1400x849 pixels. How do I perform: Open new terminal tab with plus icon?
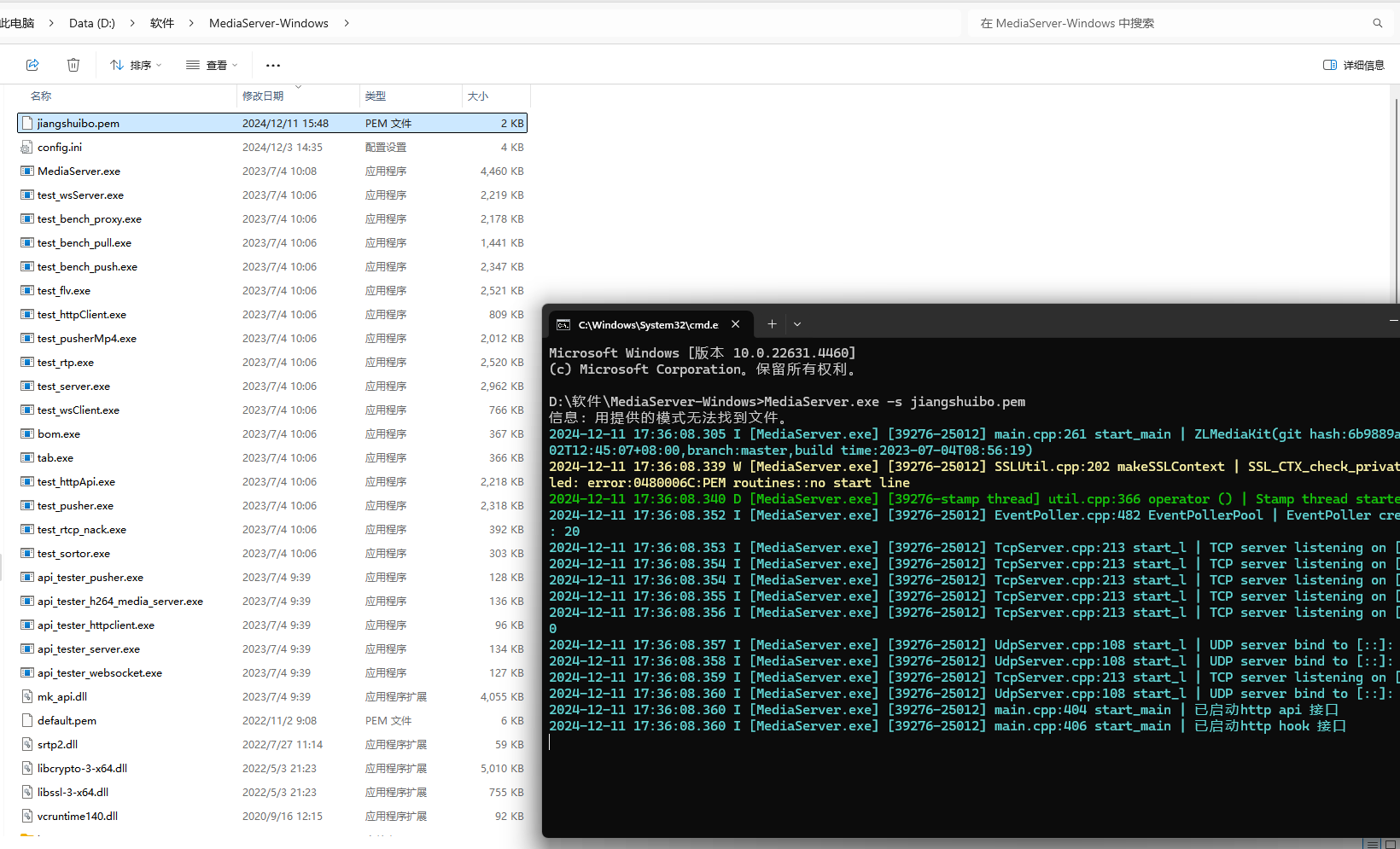772,324
